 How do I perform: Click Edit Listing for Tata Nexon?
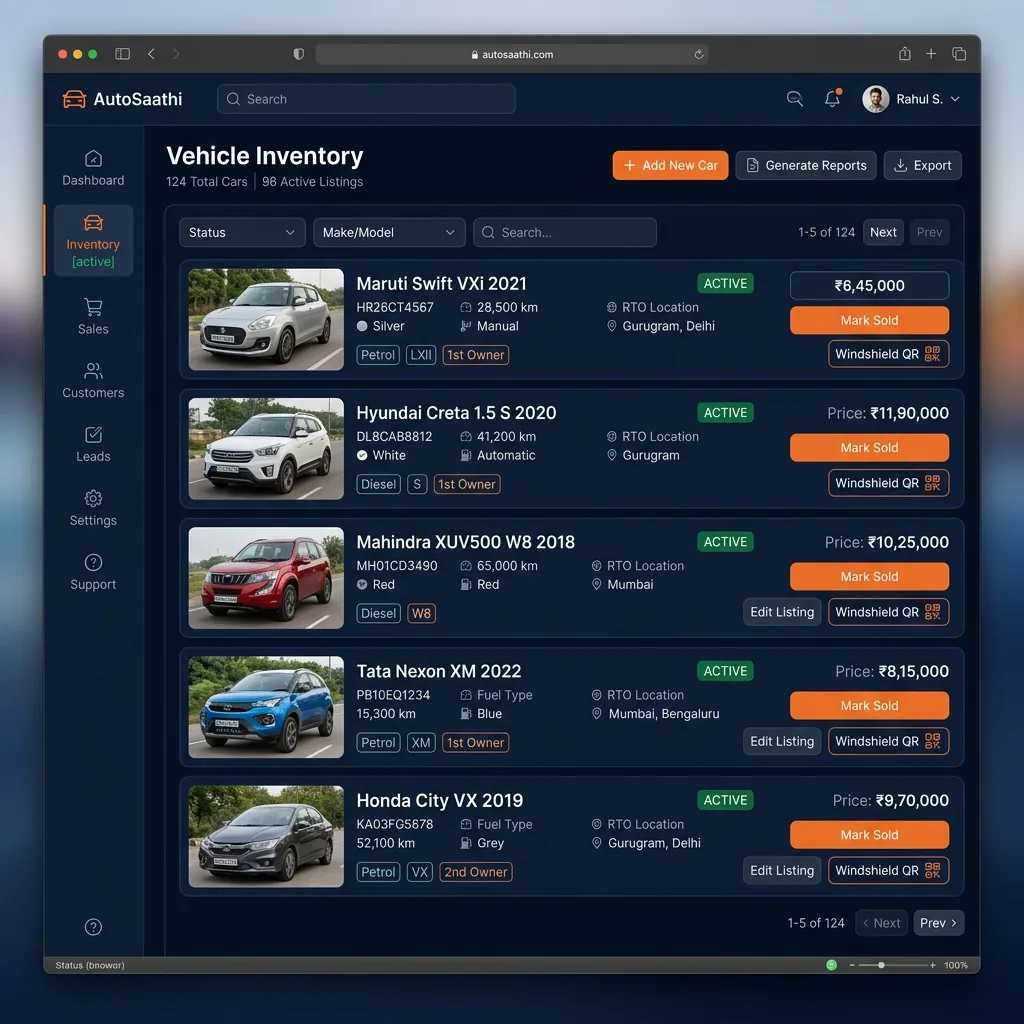coord(782,742)
